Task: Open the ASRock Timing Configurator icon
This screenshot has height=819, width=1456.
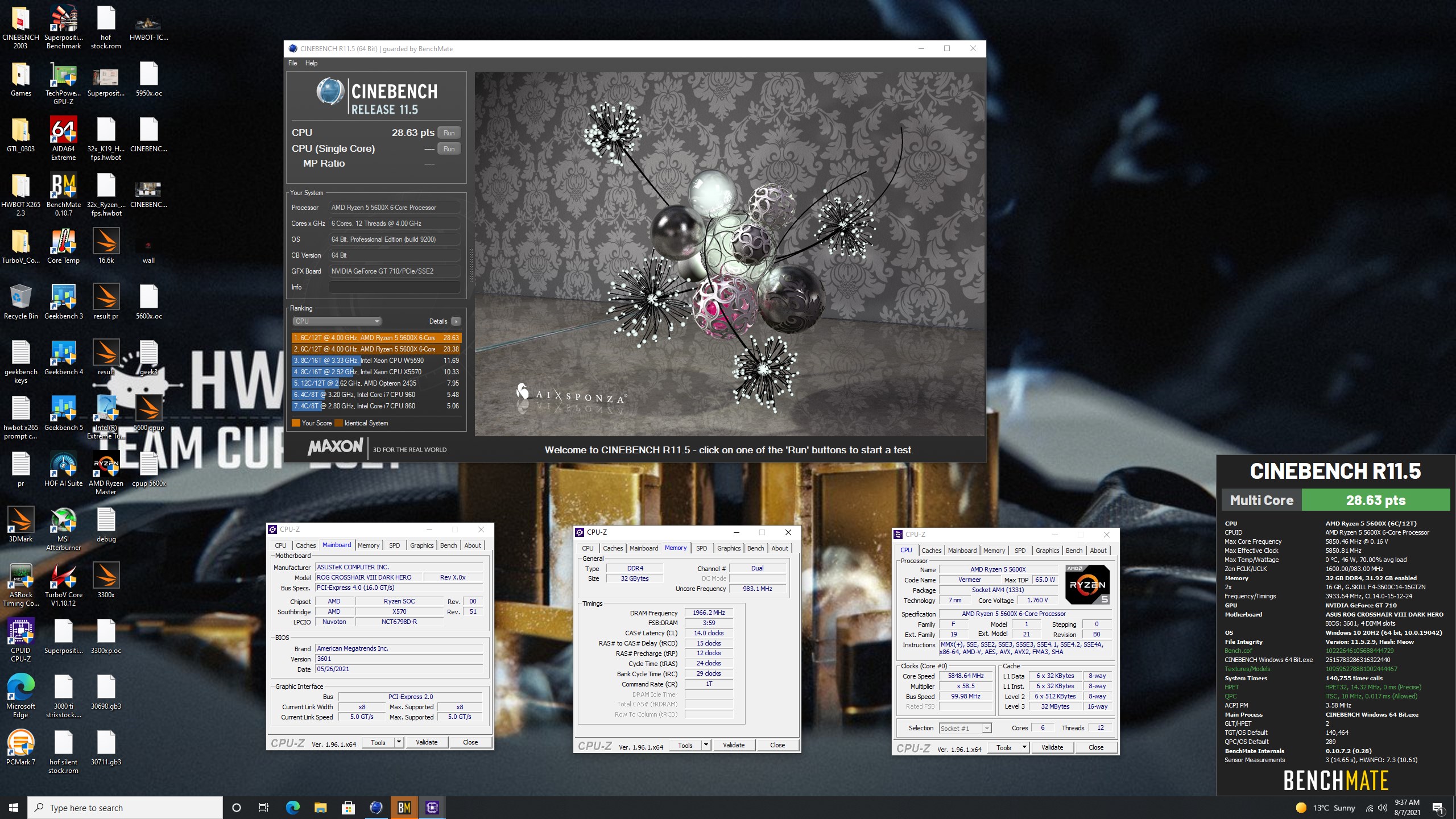Action: [x=20, y=585]
